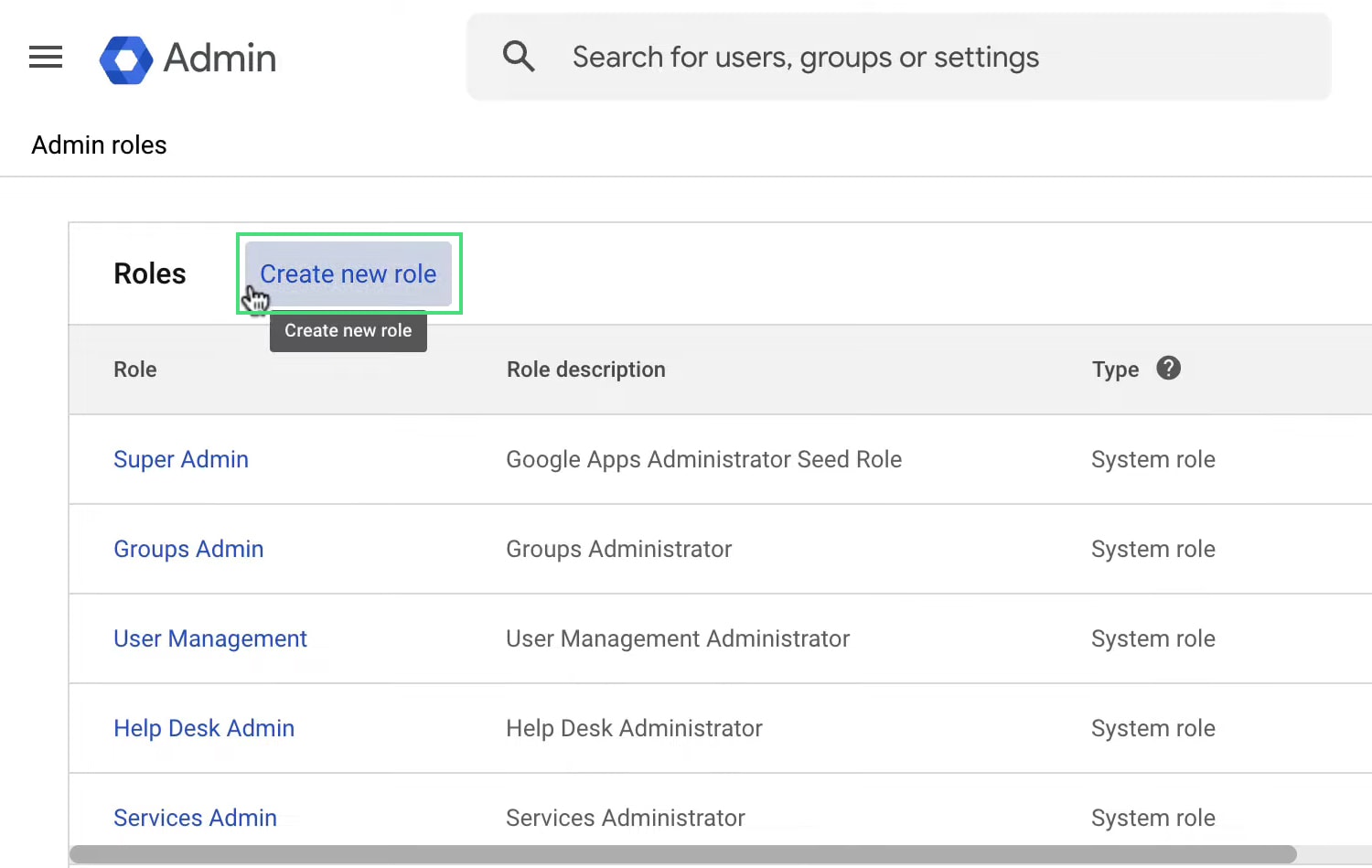The height and width of the screenshot is (868, 1372).
Task: Click the Google Admin hexagon logo
Action: click(x=126, y=59)
